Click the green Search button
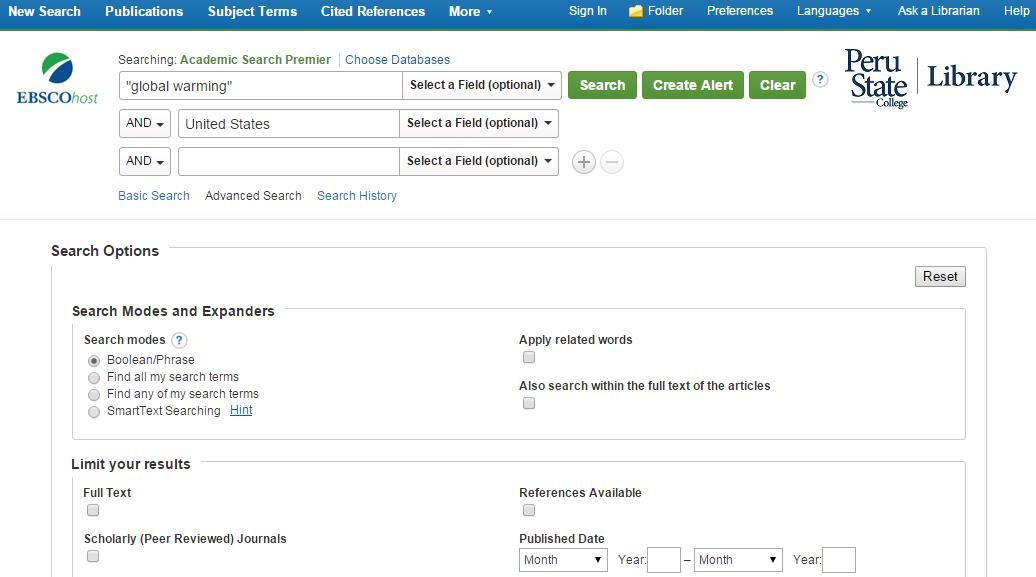This screenshot has width=1036, height=577. coord(602,85)
